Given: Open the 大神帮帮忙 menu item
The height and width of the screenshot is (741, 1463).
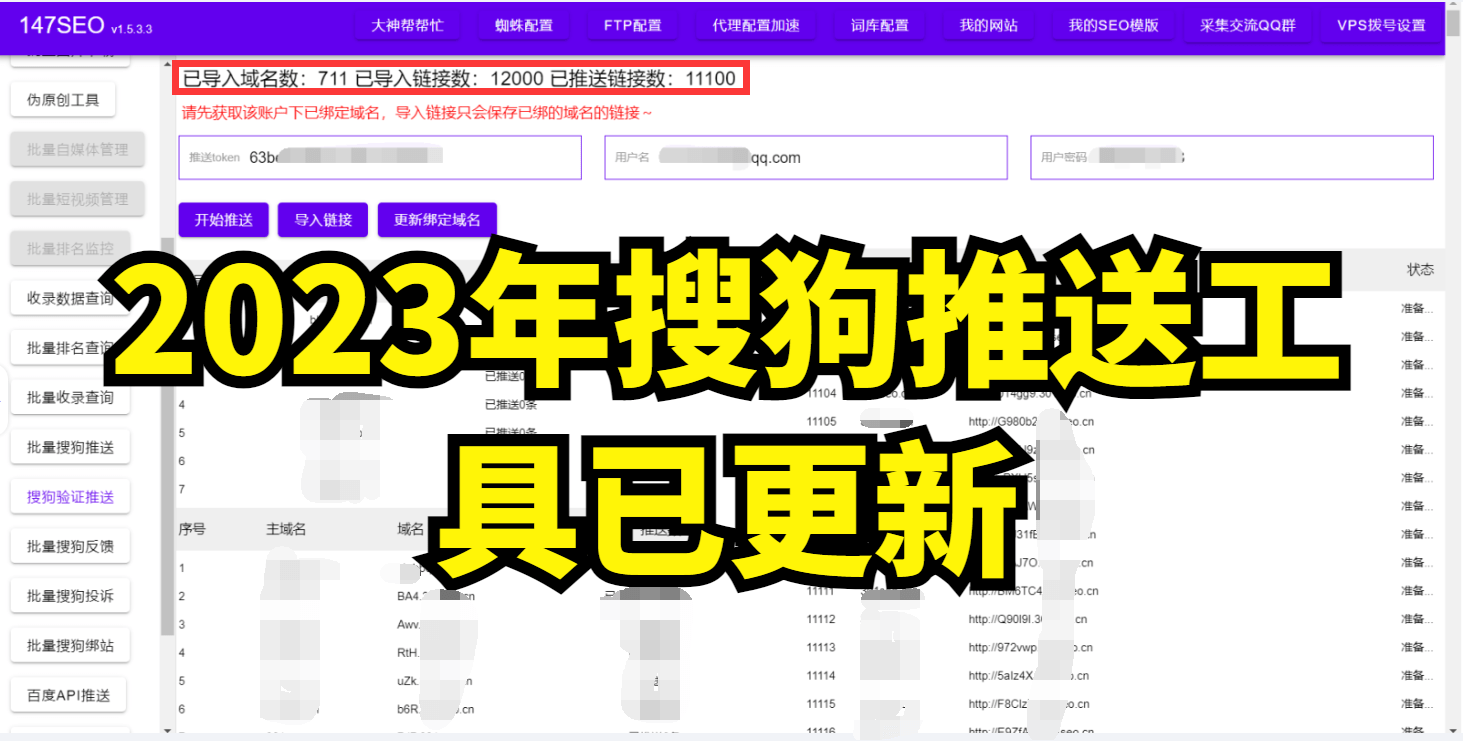Looking at the screenshot, I should (405, 25).
